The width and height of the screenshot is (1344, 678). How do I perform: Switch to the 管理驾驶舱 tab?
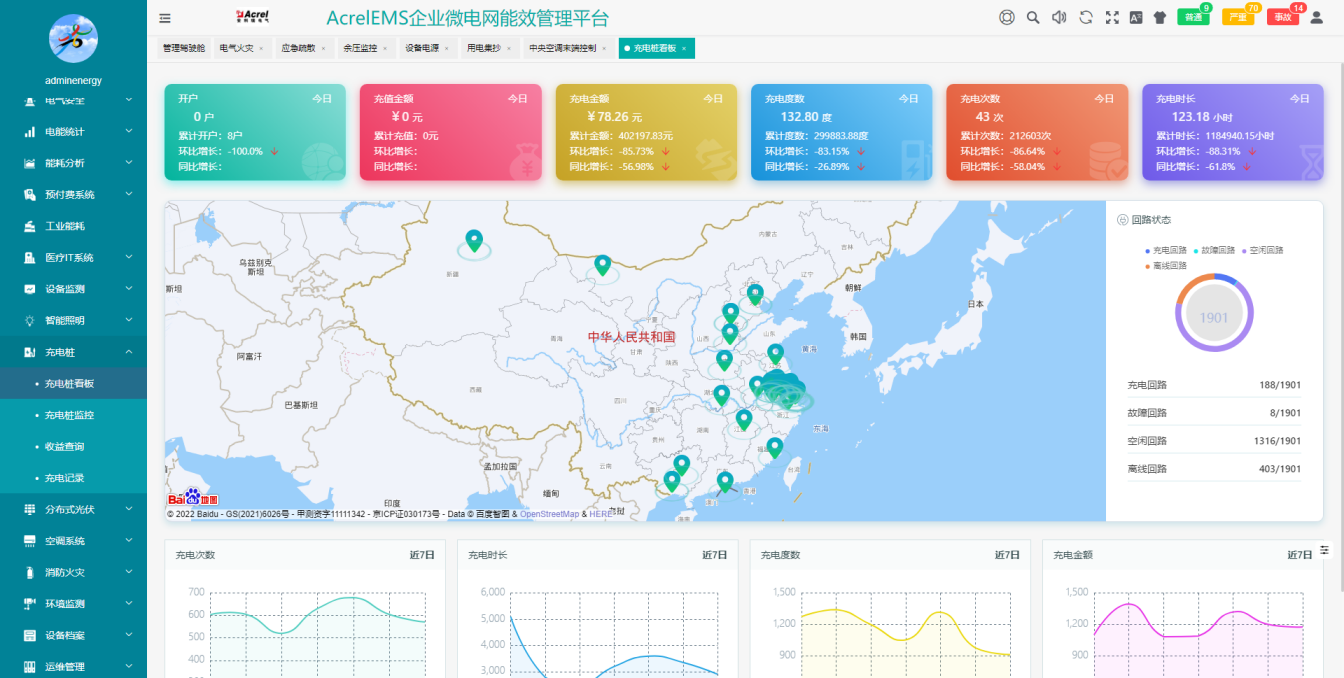pyautogui.click(x=184, y=48)
